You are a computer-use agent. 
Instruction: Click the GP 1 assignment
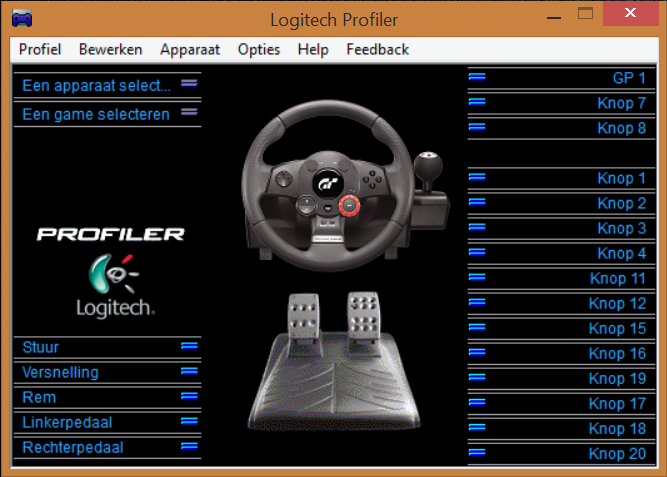[561, 78]
